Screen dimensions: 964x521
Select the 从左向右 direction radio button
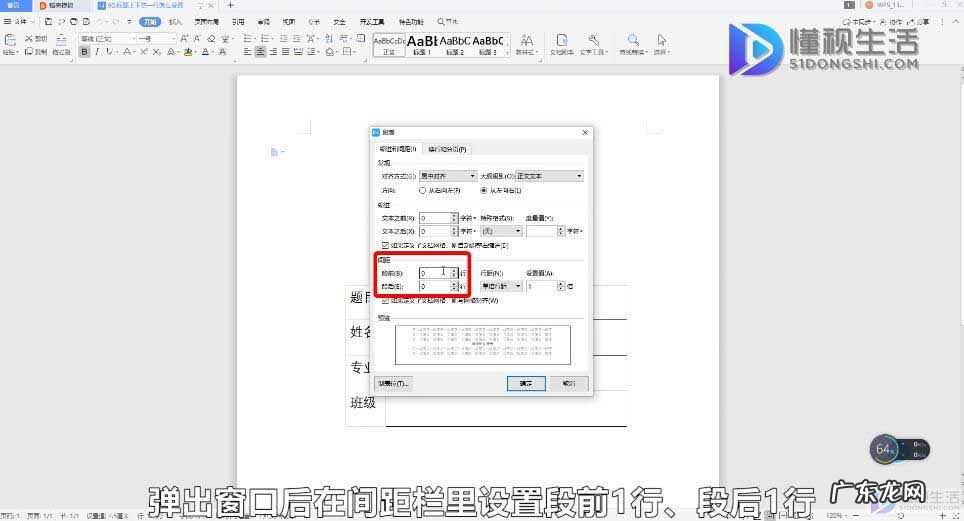click(484, 191)
